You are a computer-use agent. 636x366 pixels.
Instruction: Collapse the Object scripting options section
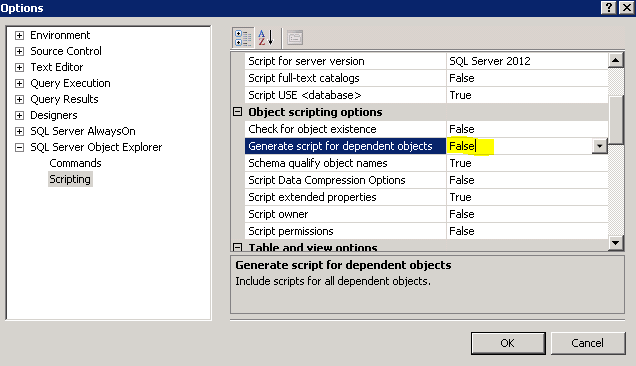238,112
